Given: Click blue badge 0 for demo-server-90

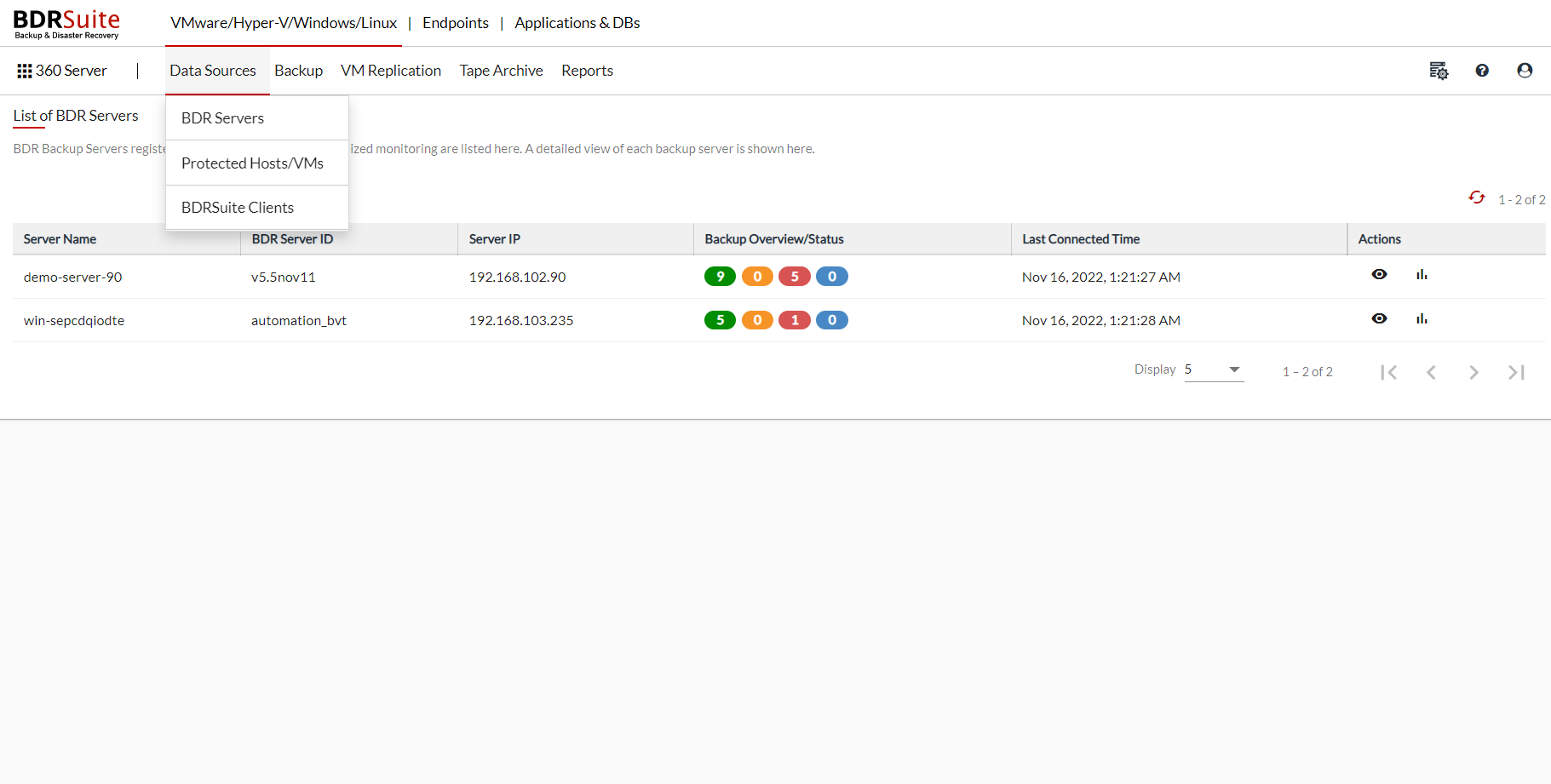Looking at the screenshot, I should click(832, 277).
